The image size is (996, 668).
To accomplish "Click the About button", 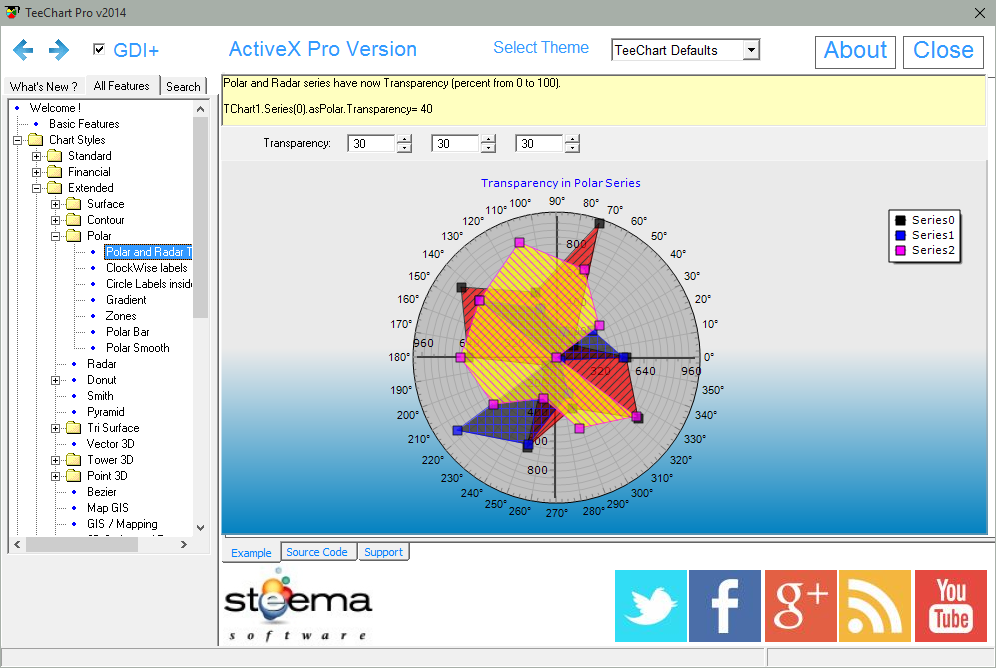I will tap(855, 51).
